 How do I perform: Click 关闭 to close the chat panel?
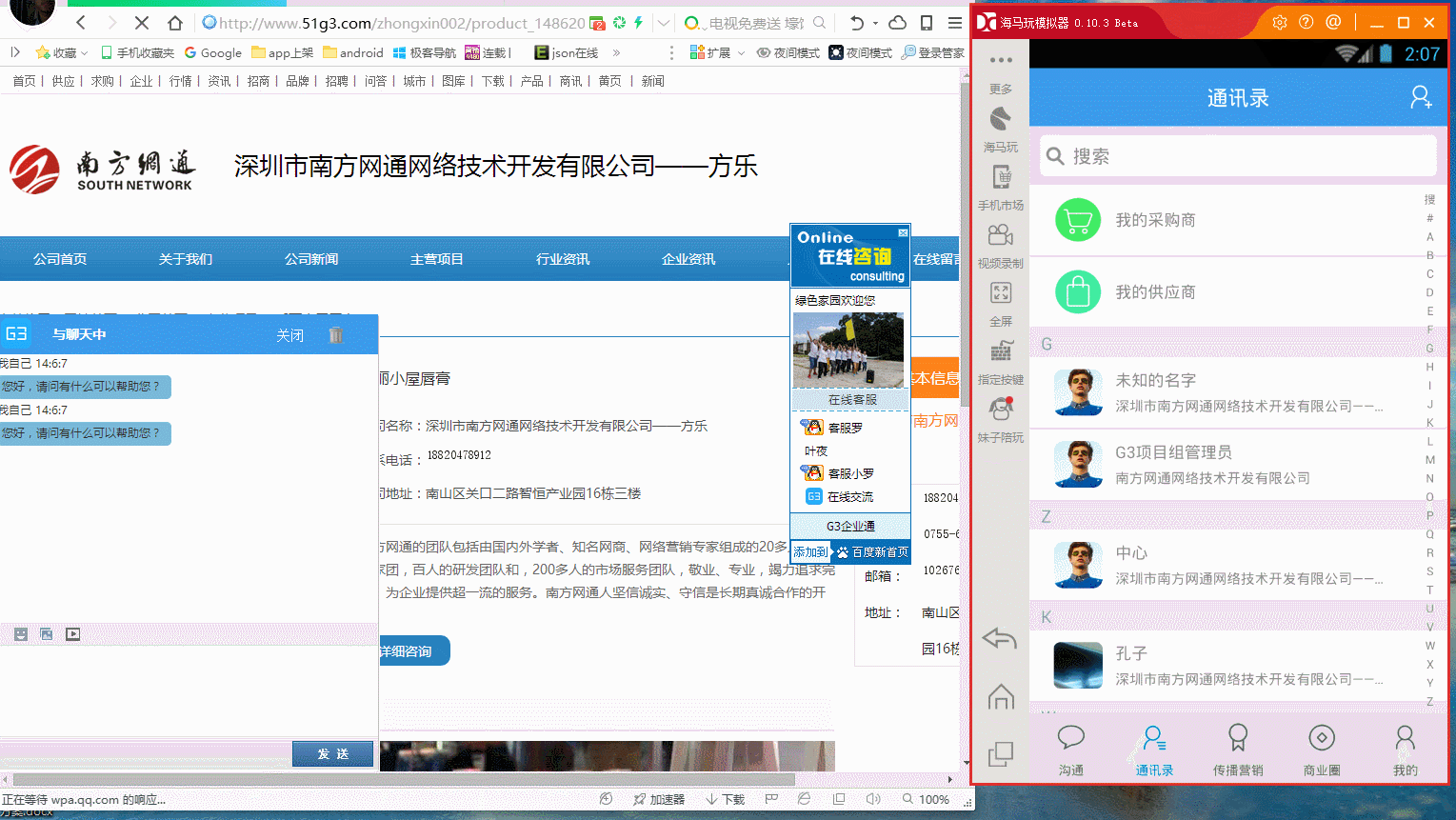(290, 335)
